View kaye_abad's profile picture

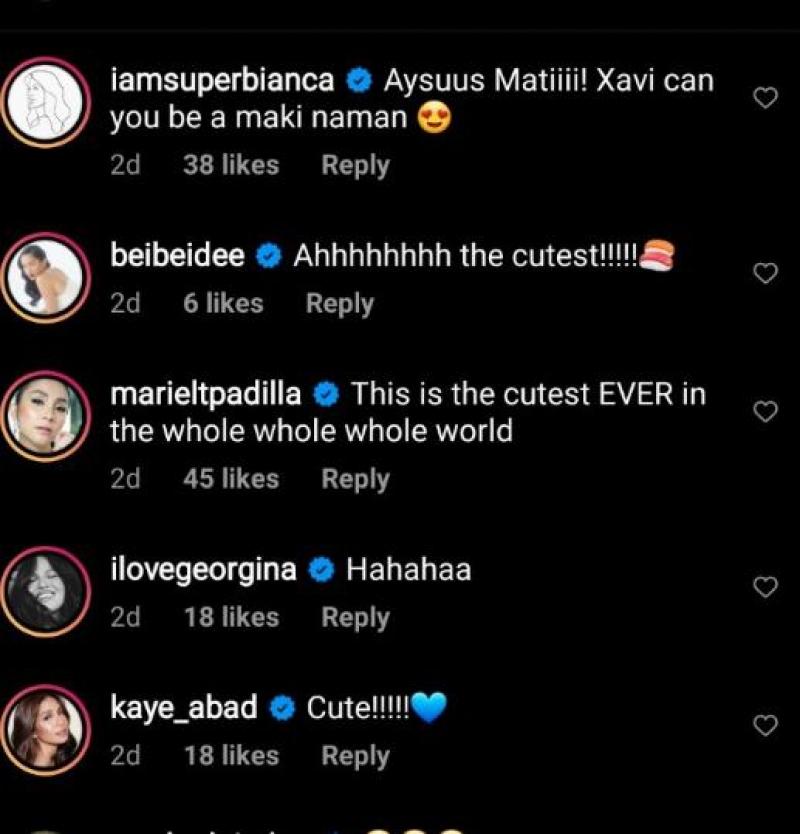50,728
